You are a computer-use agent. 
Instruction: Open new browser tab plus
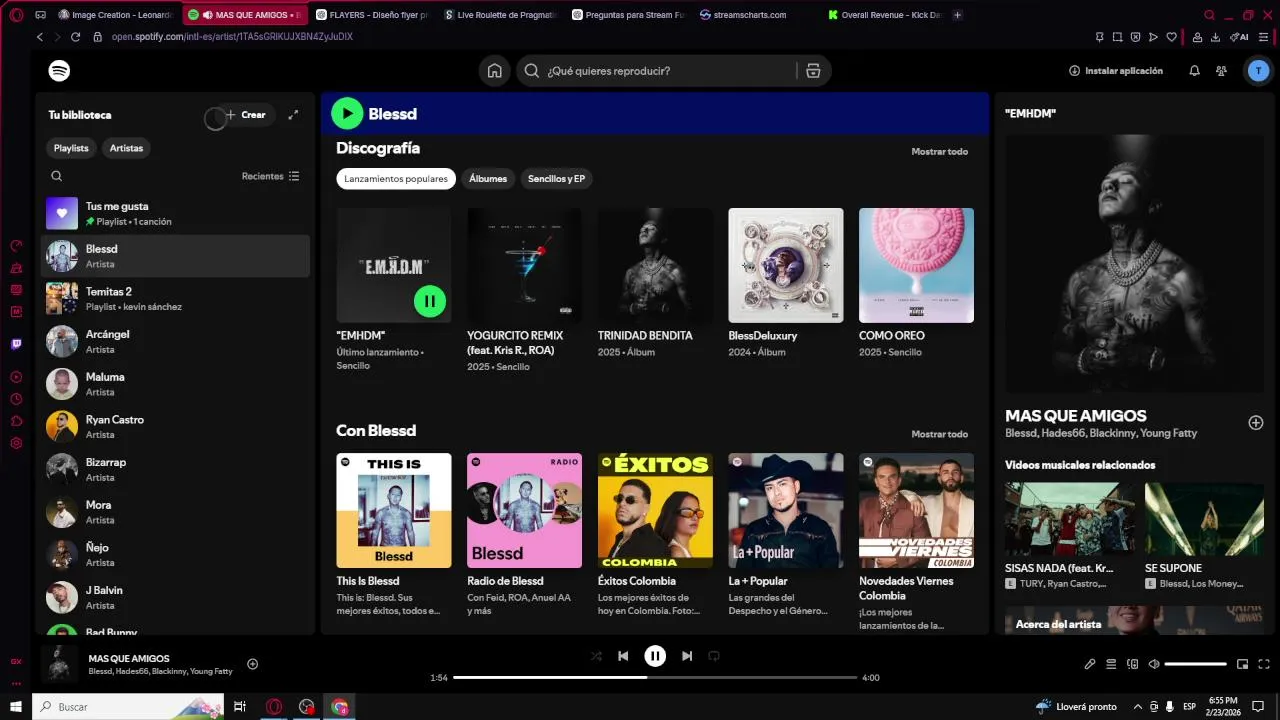tap(958, 15)
